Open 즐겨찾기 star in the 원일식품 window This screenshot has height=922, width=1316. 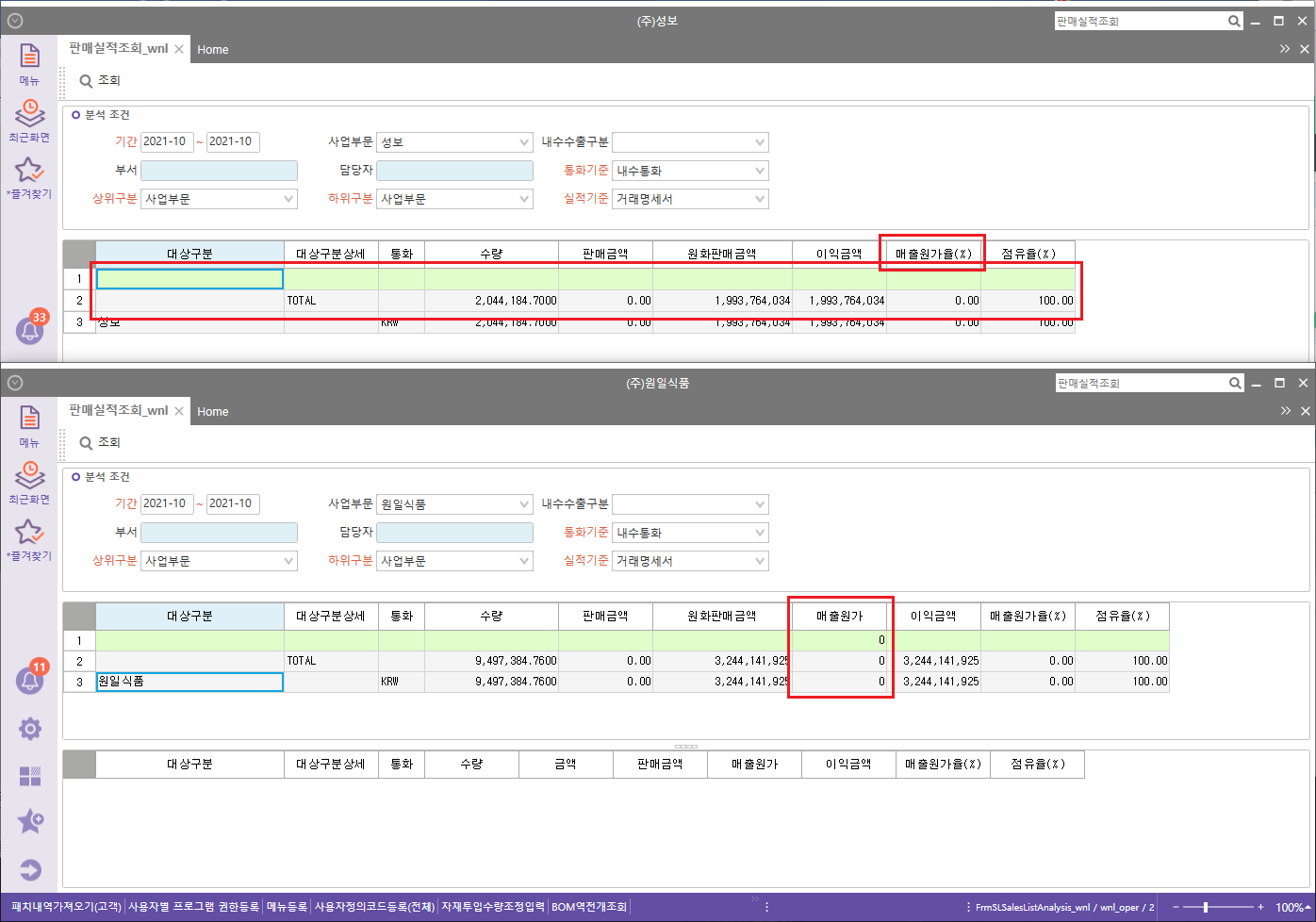pos(29,532)
